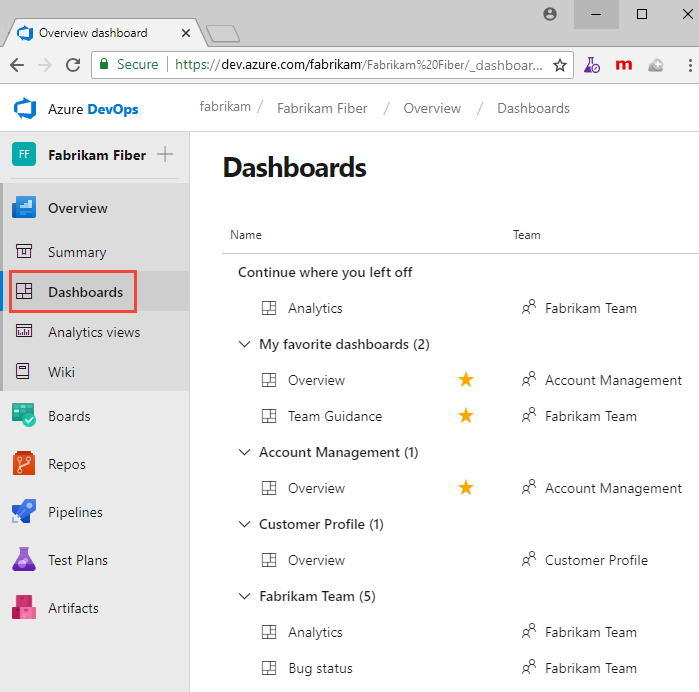Click the address bar URL field
Screen dimensions: 699x692
(332, 65)
